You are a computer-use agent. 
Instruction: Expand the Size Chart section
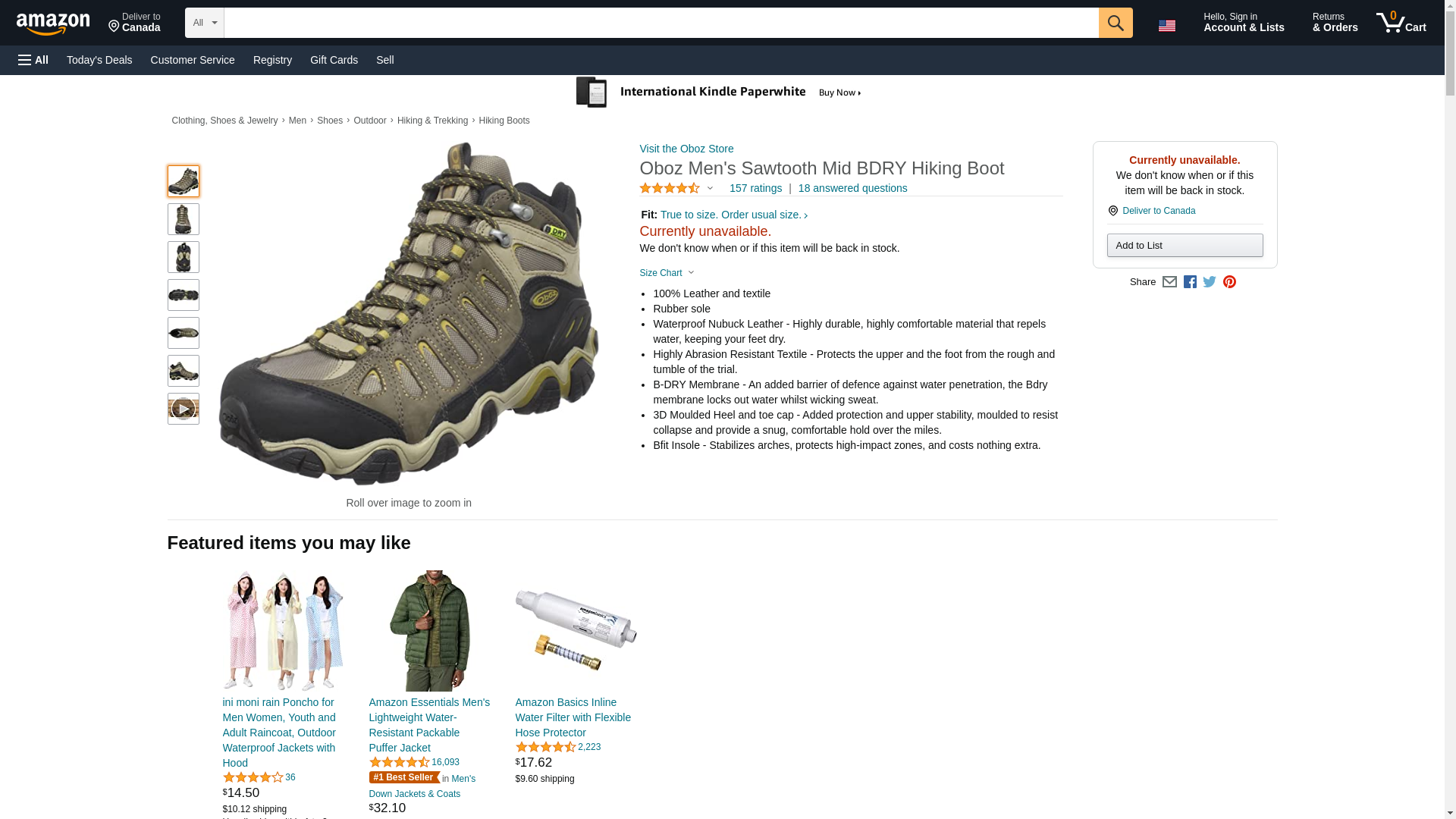click(x=667, y=273)
